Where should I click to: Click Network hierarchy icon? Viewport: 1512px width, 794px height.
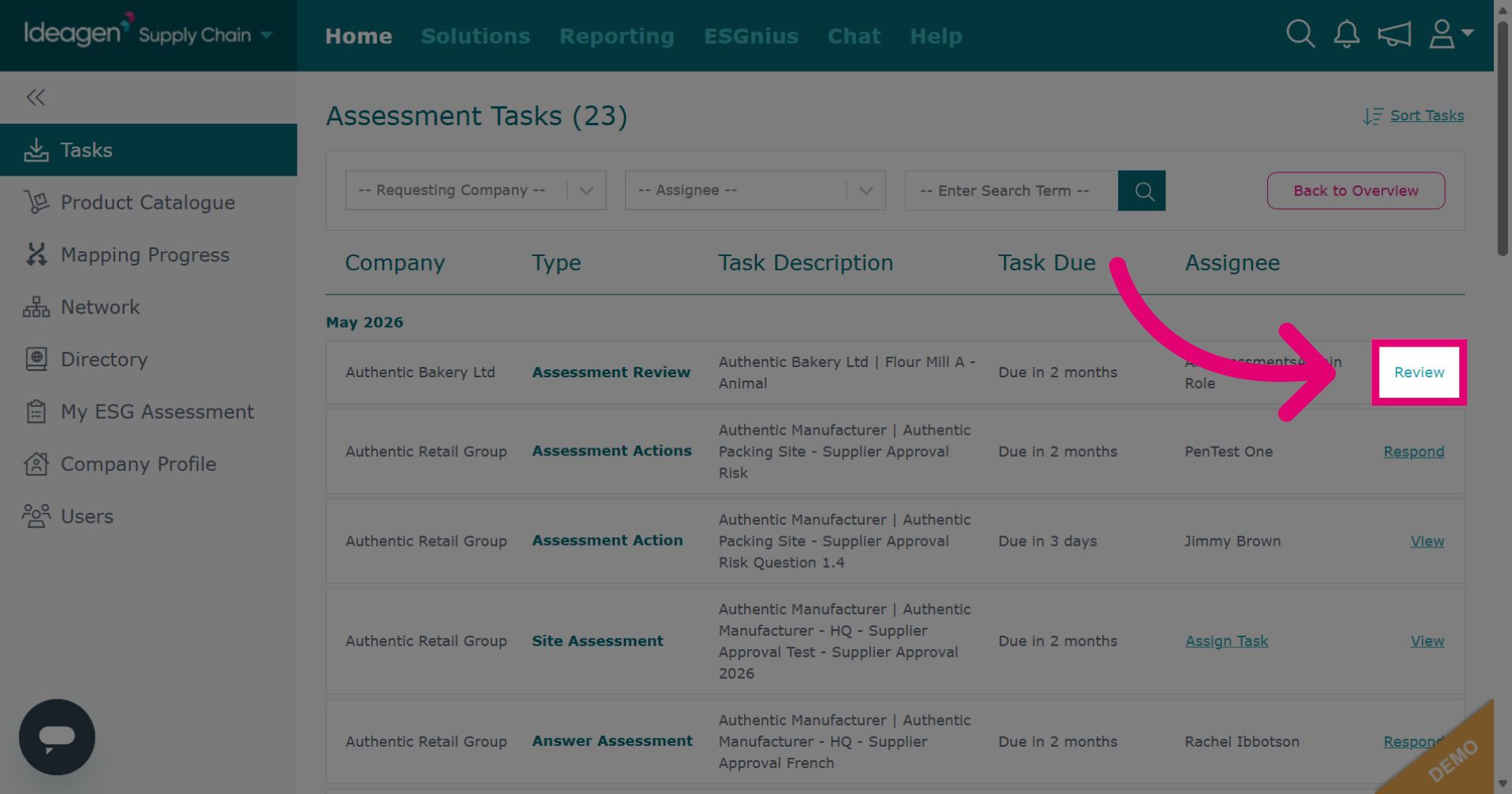(x=36, y=307)
